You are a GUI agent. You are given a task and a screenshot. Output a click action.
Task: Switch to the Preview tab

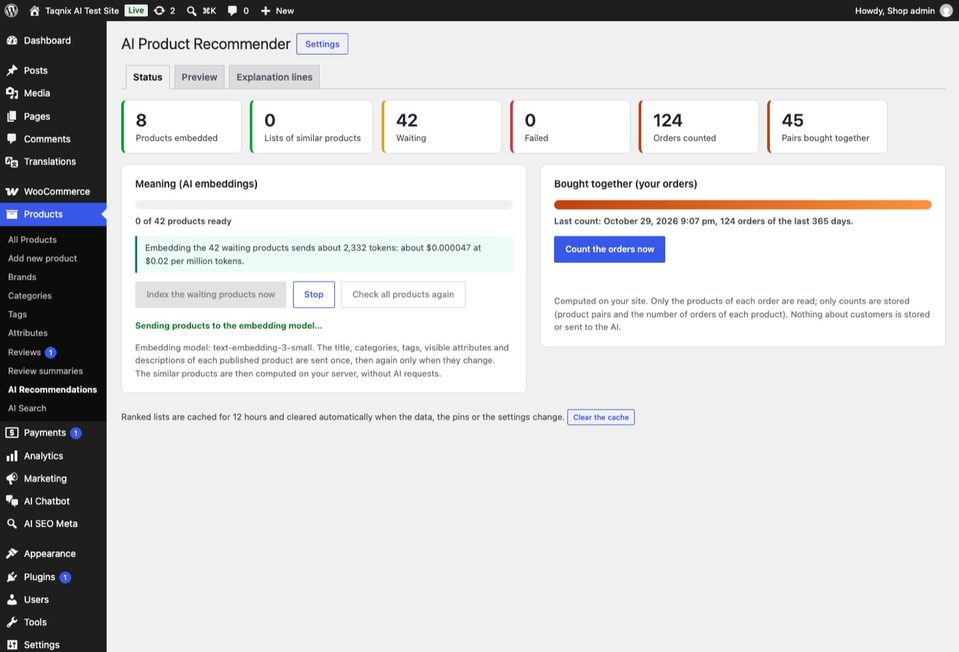point(199,77)
